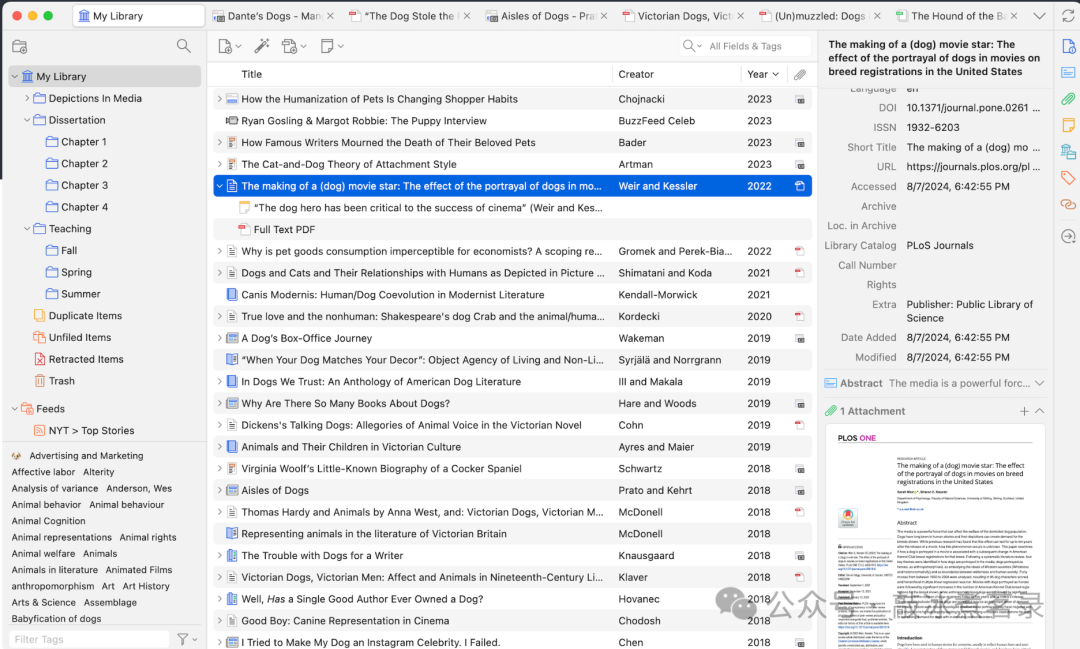Image resolution: width=1080 pixels, height=649 pixels.
Task: Select the Spring collection under Teaching
Action: [x=76, y=272]
